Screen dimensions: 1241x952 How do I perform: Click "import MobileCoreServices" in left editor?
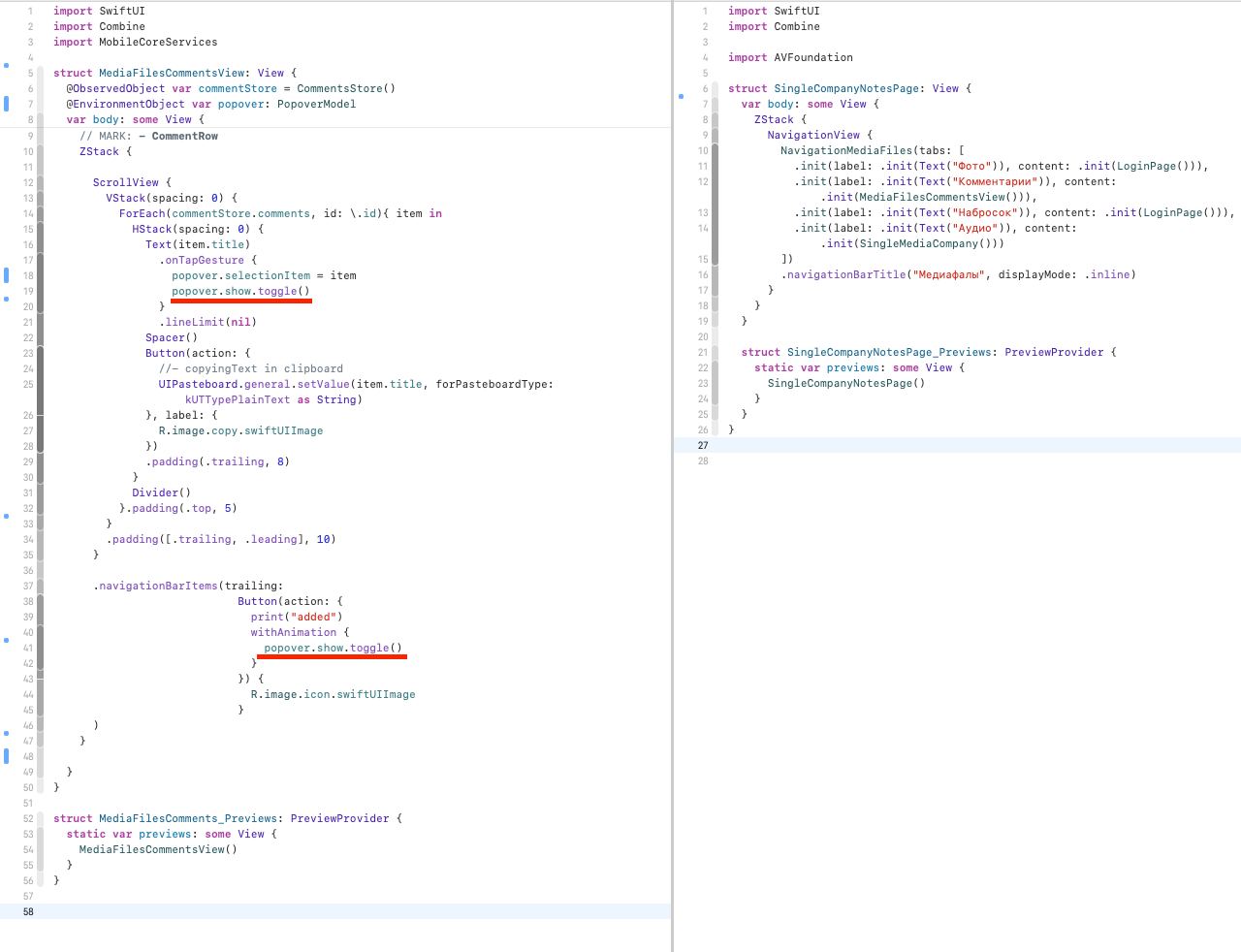tap(135, 42)
